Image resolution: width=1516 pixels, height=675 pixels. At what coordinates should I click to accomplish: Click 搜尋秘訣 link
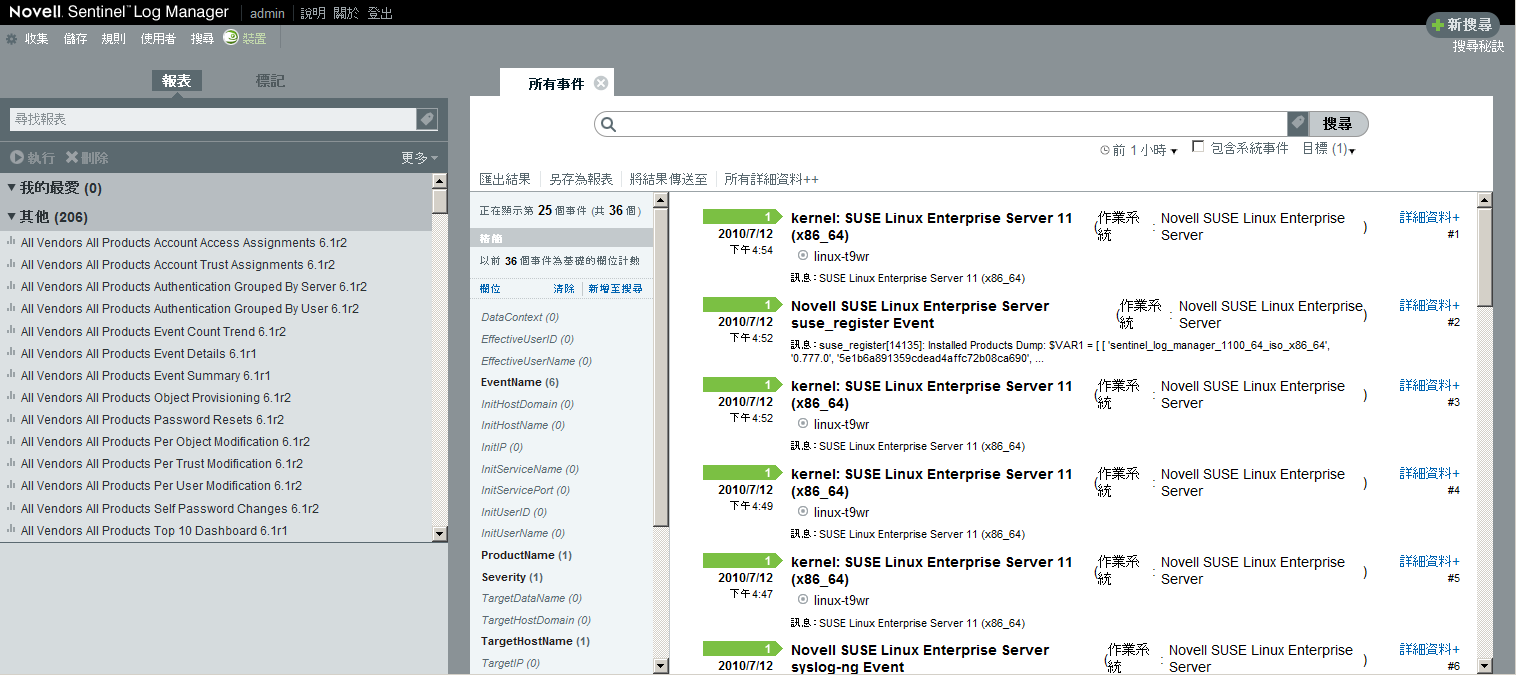(x=1478, y=46)
